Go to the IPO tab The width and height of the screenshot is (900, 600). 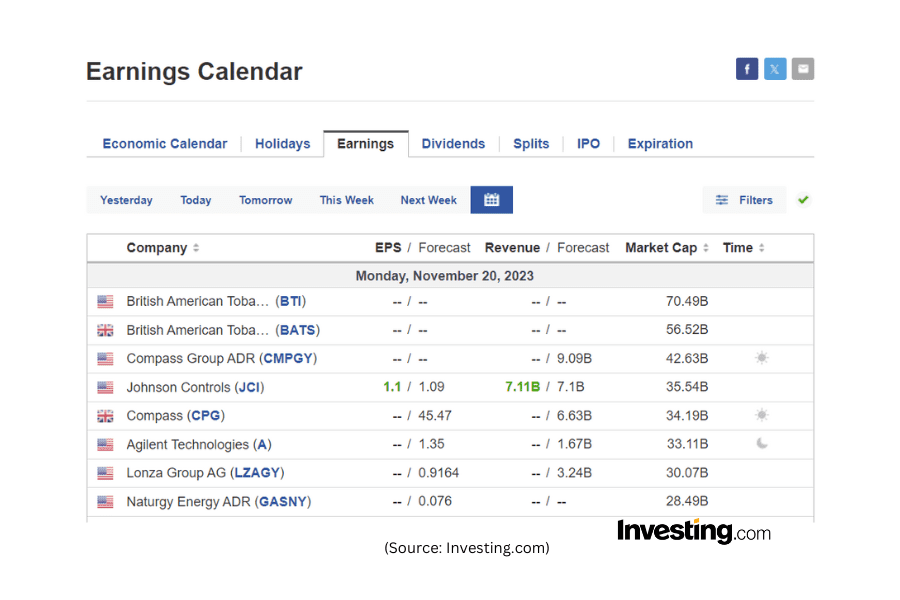pos(588,144)
